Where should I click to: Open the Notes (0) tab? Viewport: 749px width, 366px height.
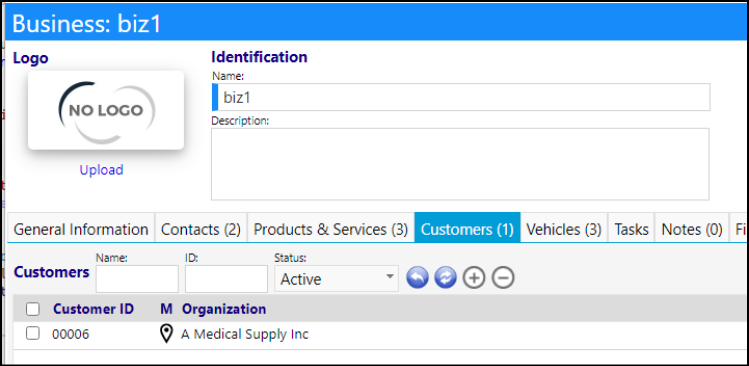[692, 229]
